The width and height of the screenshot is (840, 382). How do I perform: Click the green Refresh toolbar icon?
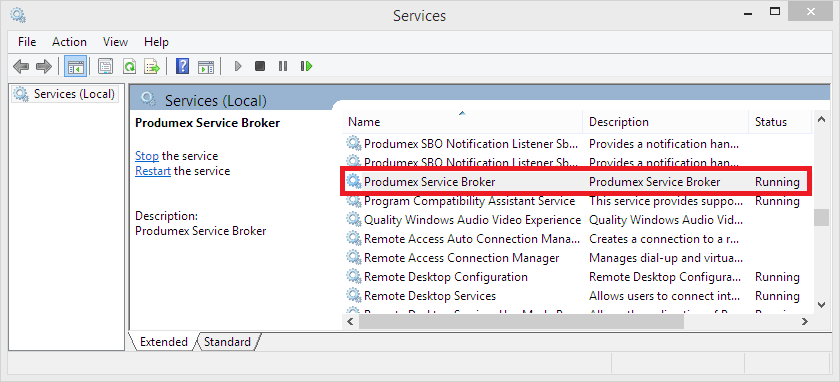pos(130,66)
